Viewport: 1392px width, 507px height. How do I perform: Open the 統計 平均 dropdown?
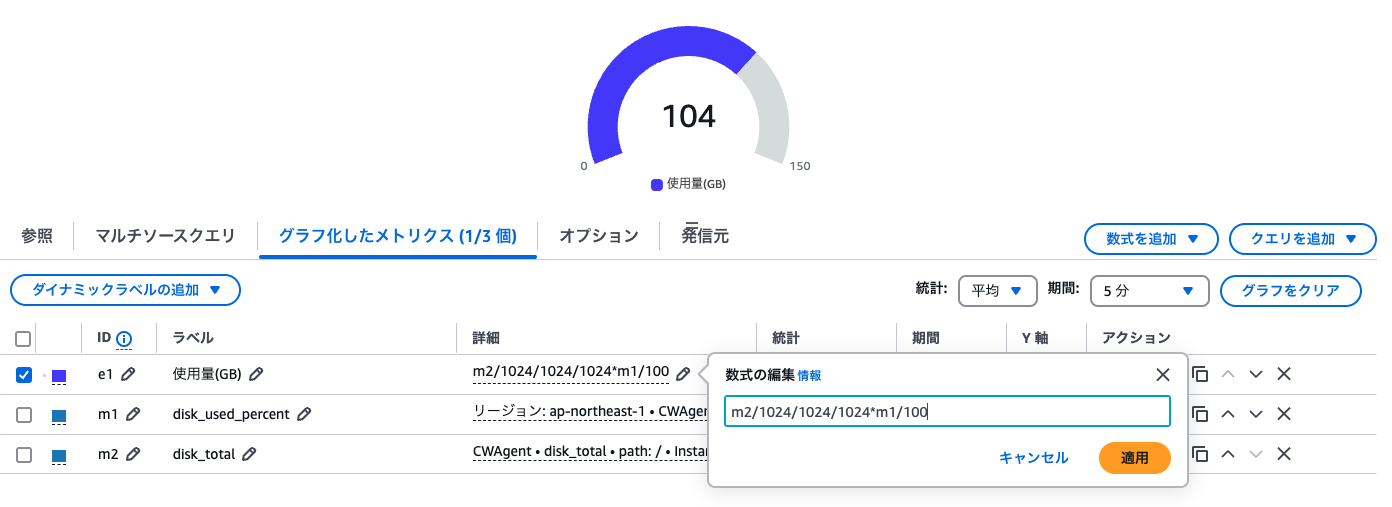click(x=997, y=291)
